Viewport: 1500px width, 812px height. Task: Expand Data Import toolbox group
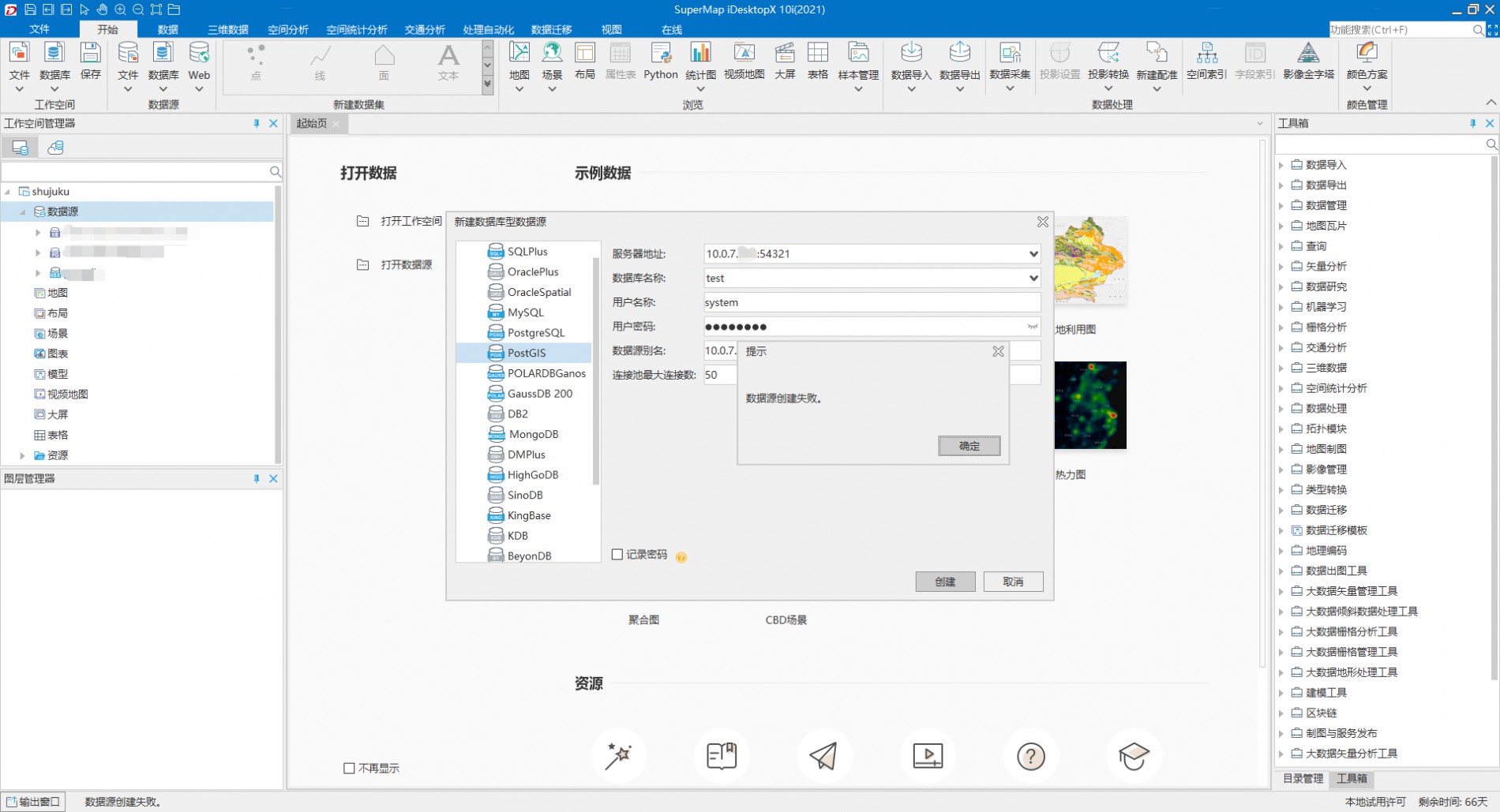tap(1281, 165)
